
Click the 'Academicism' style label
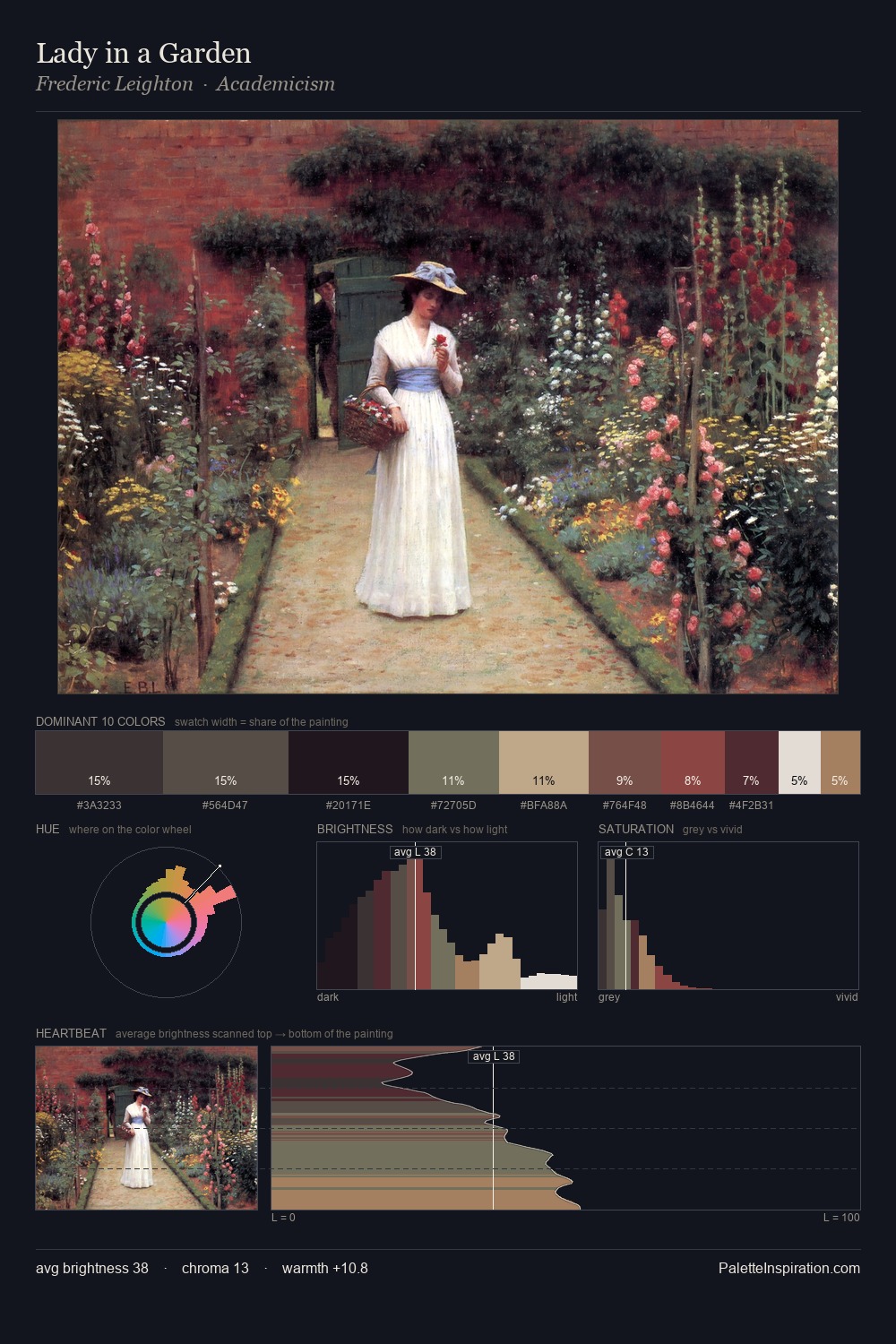tap(276, 84)
